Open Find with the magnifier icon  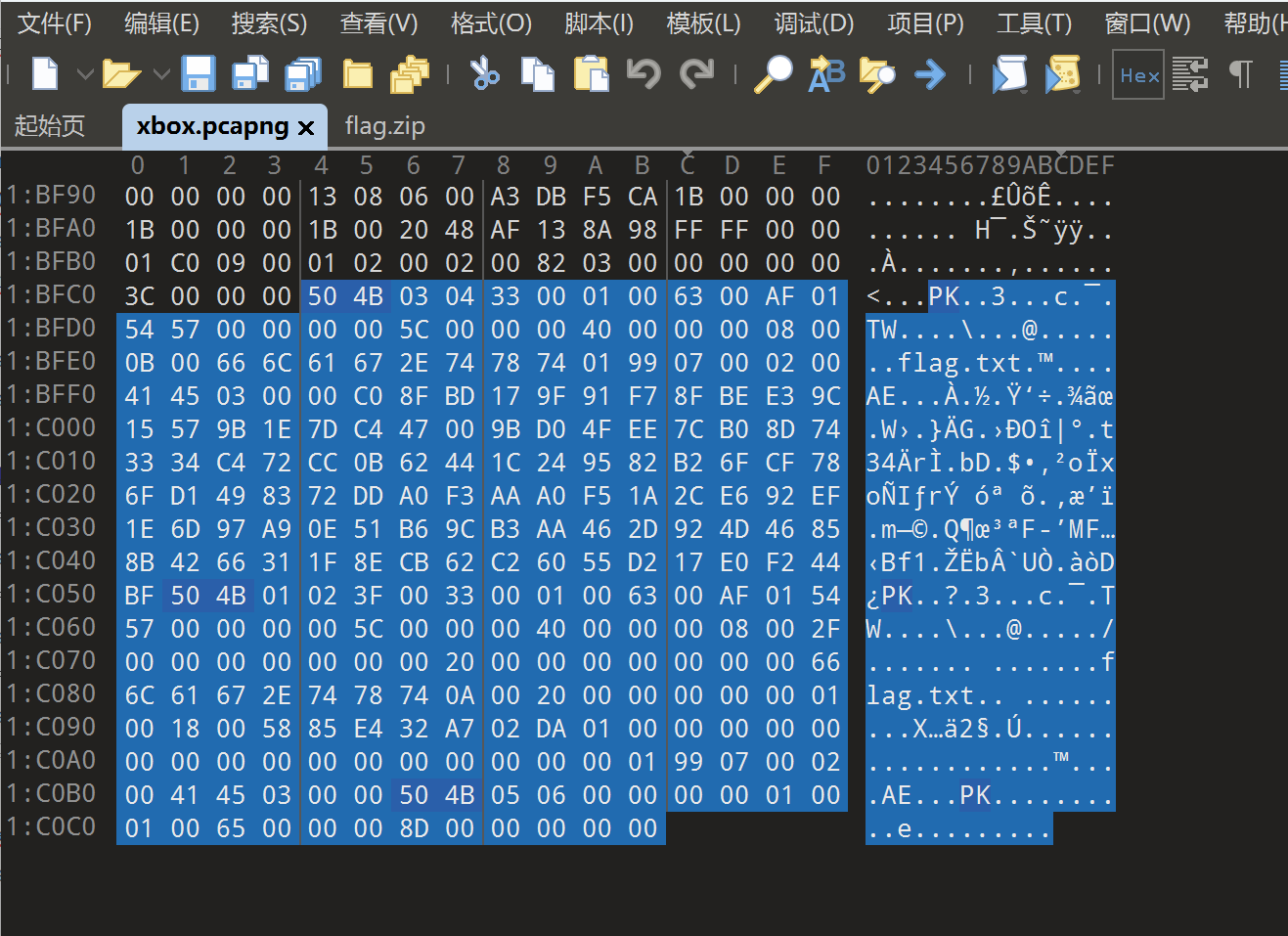773,74
